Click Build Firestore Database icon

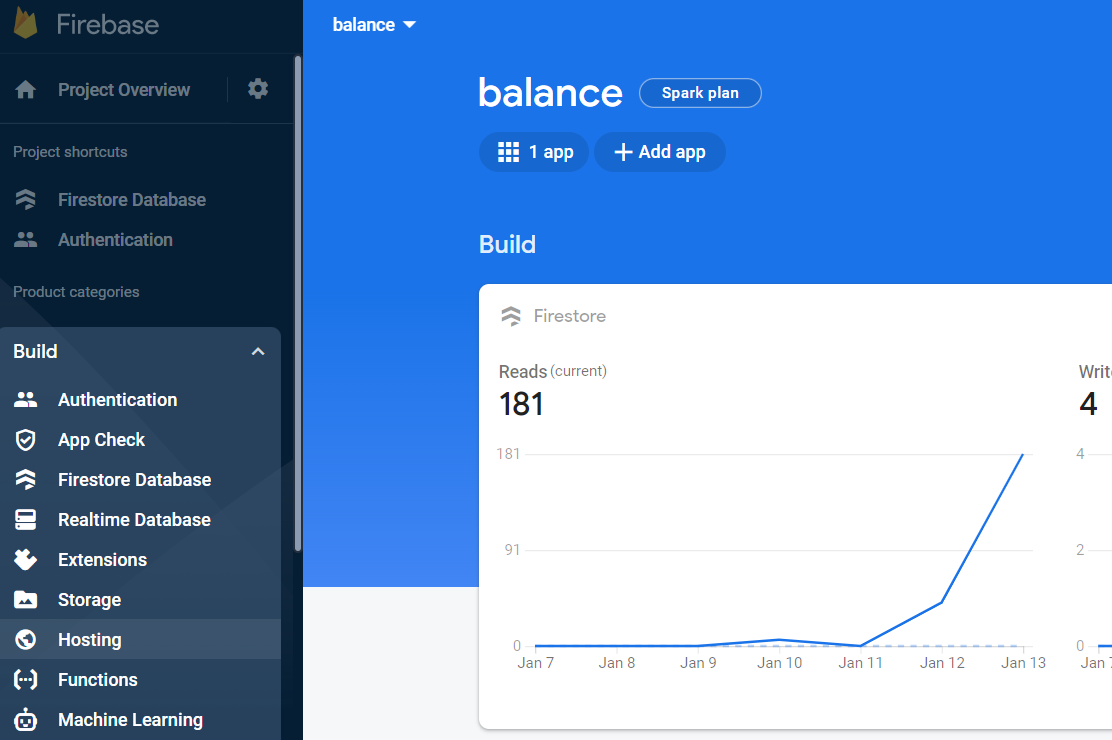click(26, 480)
